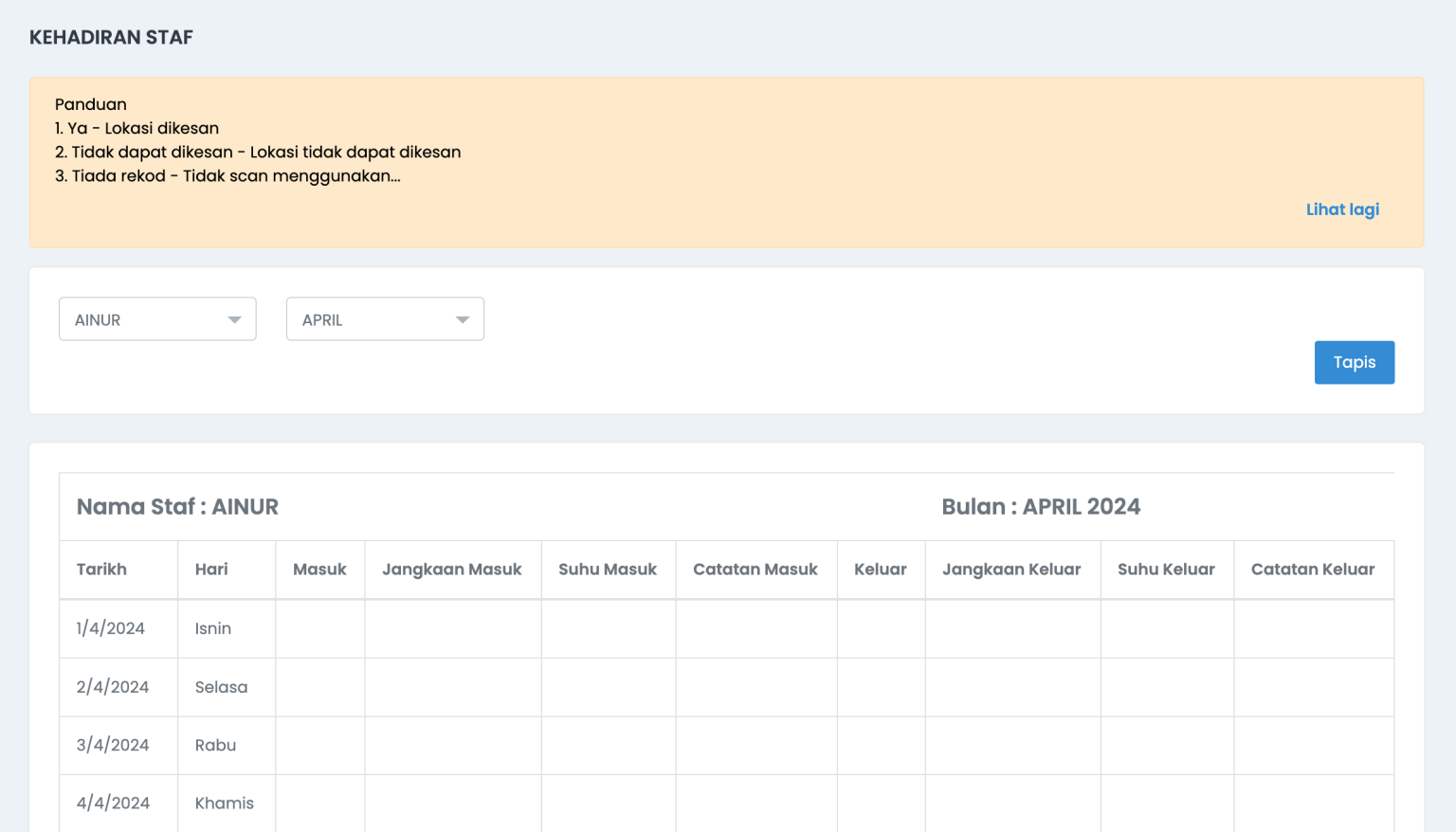Click the Tarikh column header
This screenshot has height=832, width=1456.
click(x=101, y=570)
